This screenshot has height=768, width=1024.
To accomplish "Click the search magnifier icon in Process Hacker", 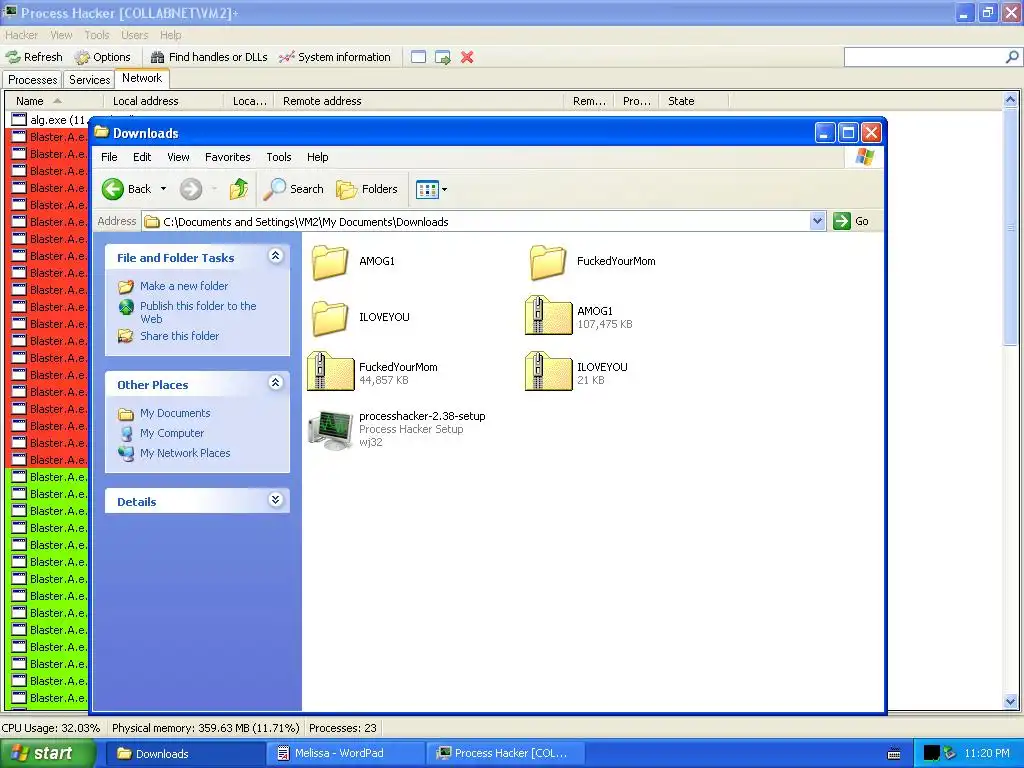I will click(1012, 57).
